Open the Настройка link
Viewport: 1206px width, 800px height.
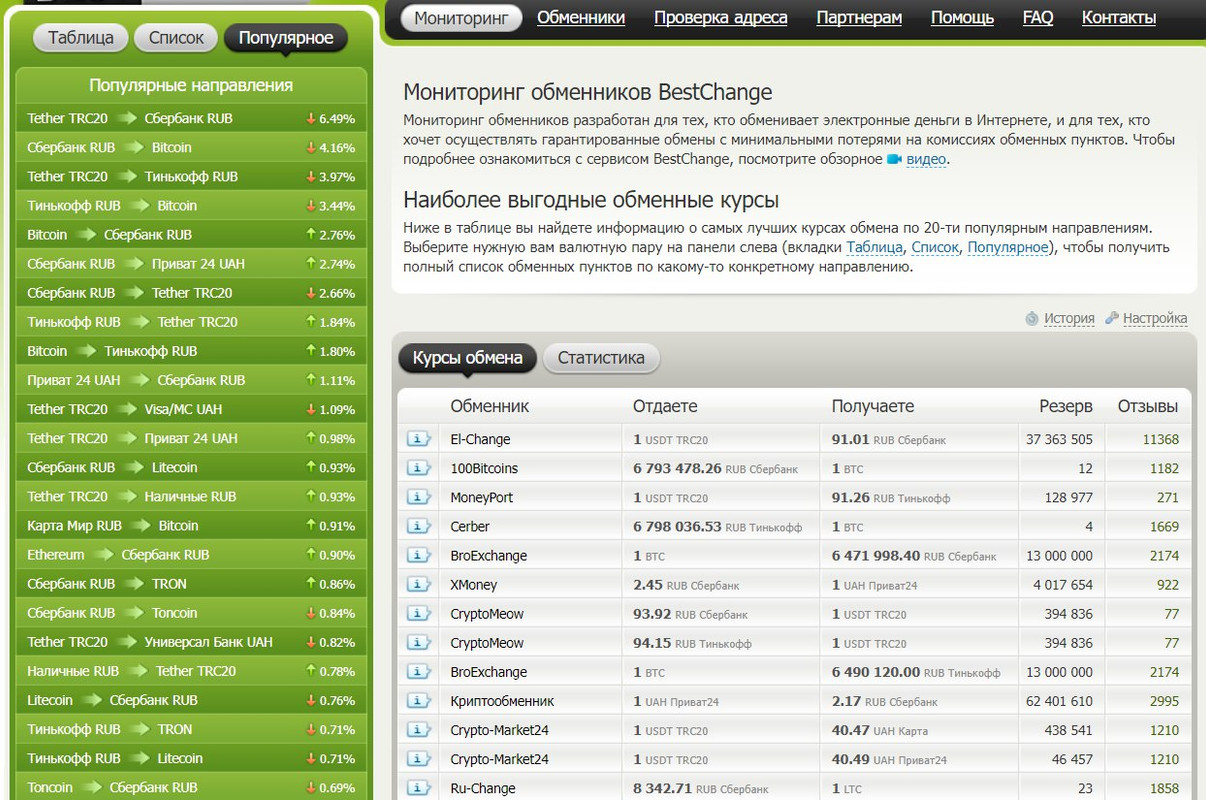(x=1155, y=318)
